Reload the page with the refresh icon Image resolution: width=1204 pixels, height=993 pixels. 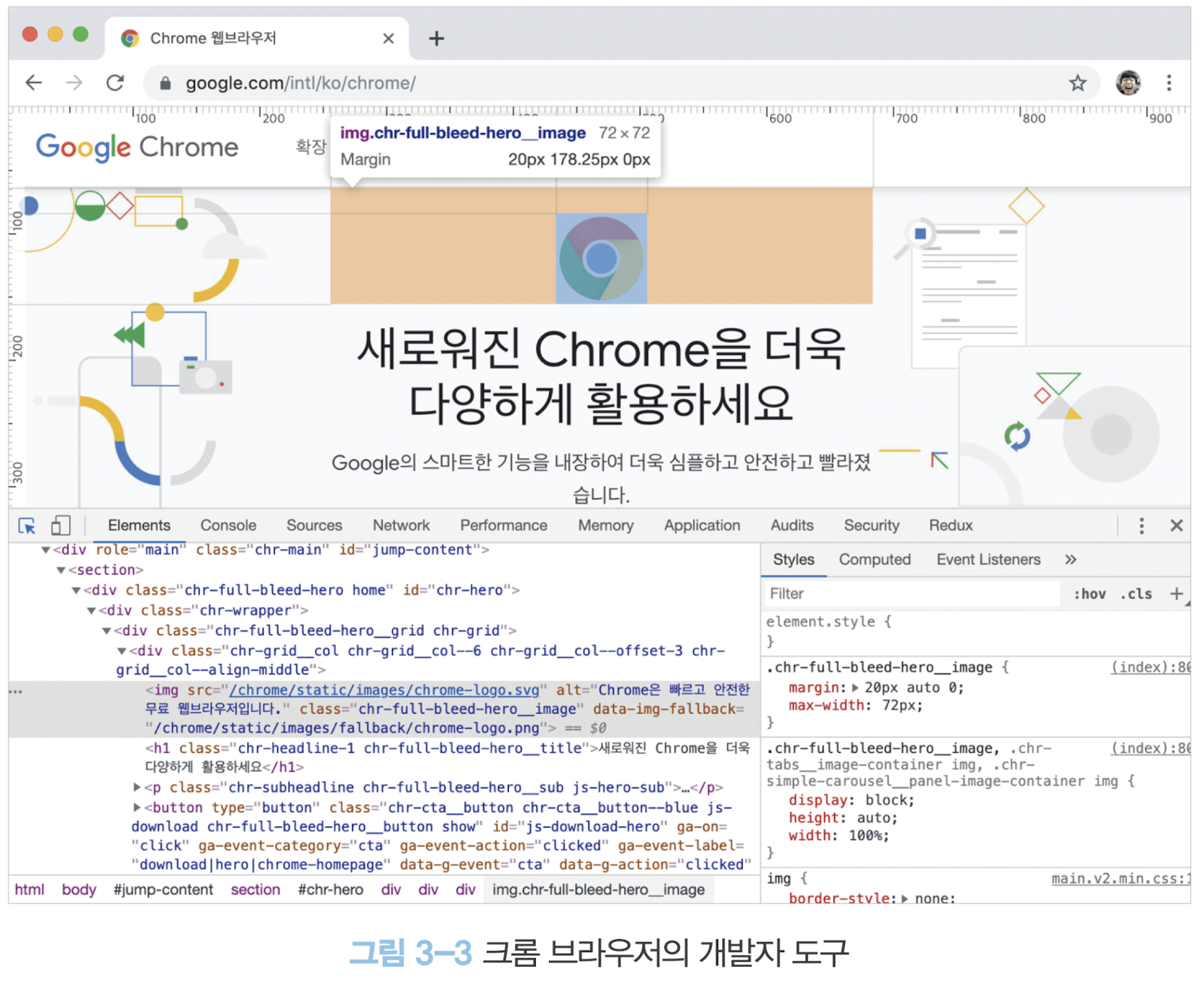click(115, 83)
